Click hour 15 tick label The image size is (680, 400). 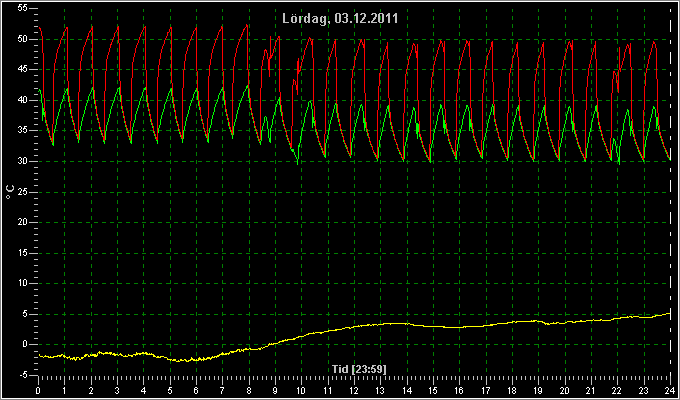433,390
